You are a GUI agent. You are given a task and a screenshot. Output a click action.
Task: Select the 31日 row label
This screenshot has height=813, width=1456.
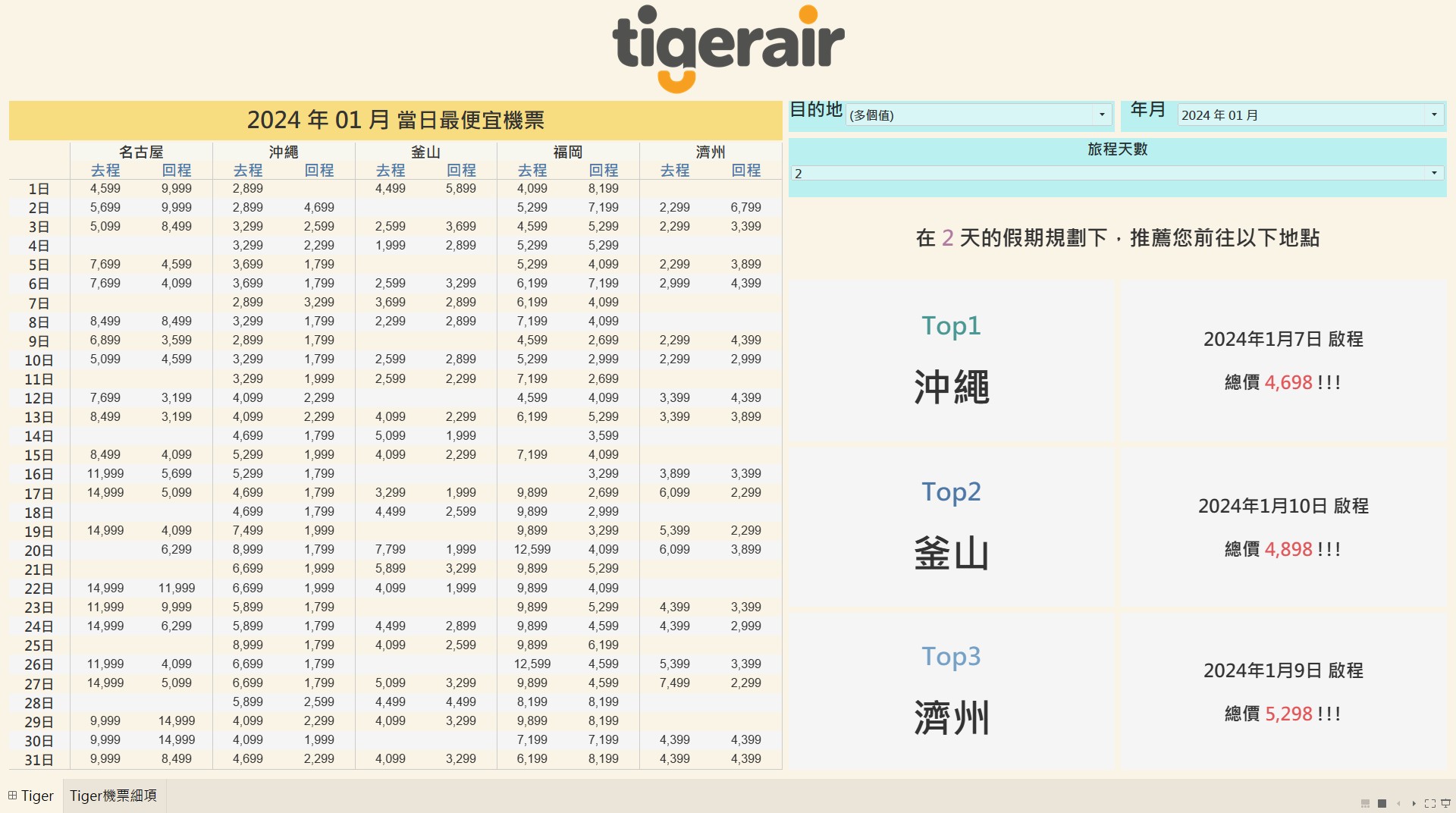[39, 759]
